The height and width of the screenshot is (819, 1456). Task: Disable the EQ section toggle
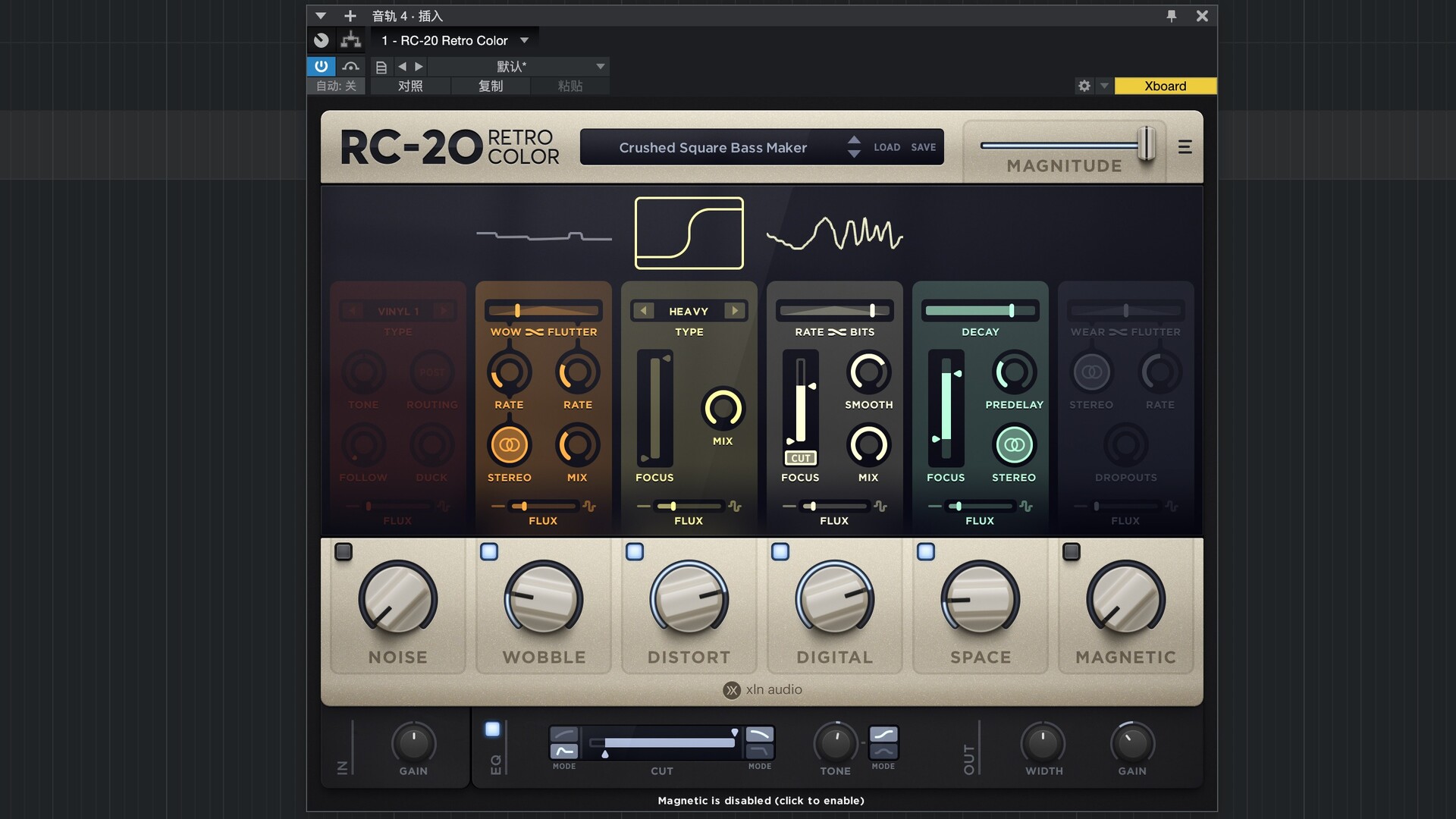[492, 729]
